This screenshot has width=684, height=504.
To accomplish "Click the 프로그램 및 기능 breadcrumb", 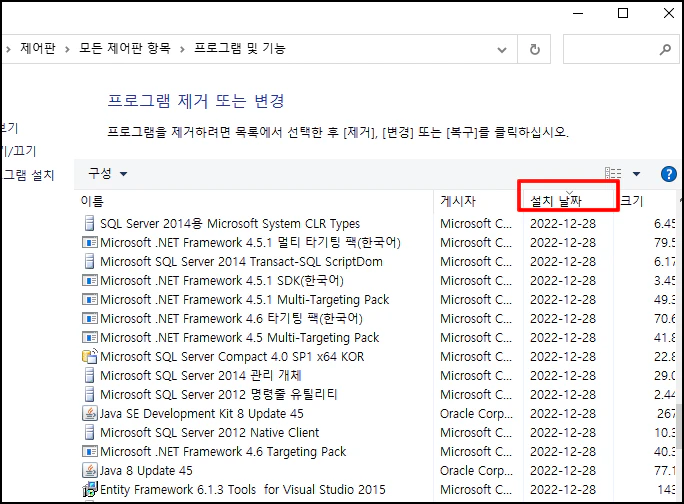I will point(239,48).
